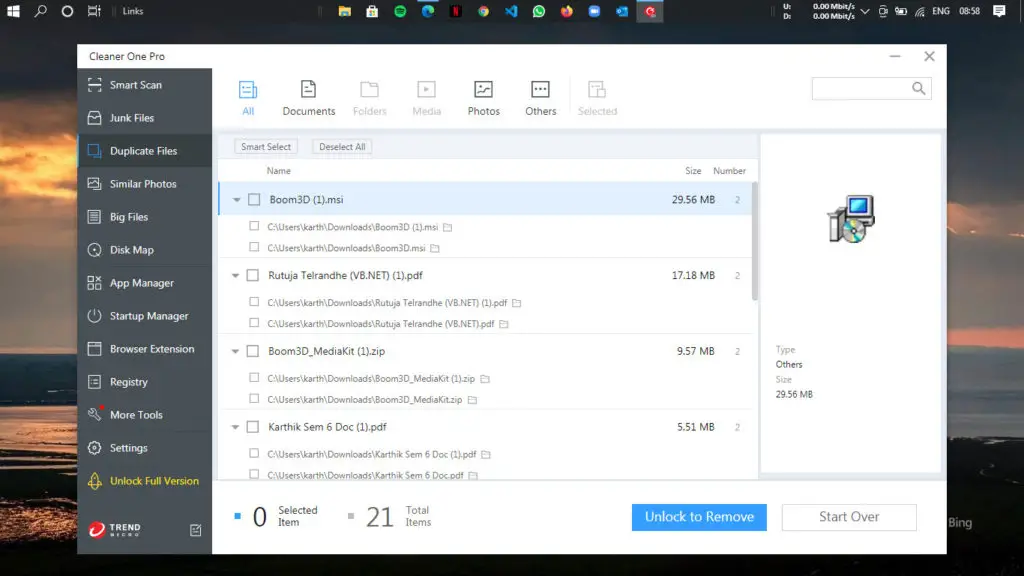Open the Junk Files section
This screenshot has width=1024, height=576.
click(144, 118)
